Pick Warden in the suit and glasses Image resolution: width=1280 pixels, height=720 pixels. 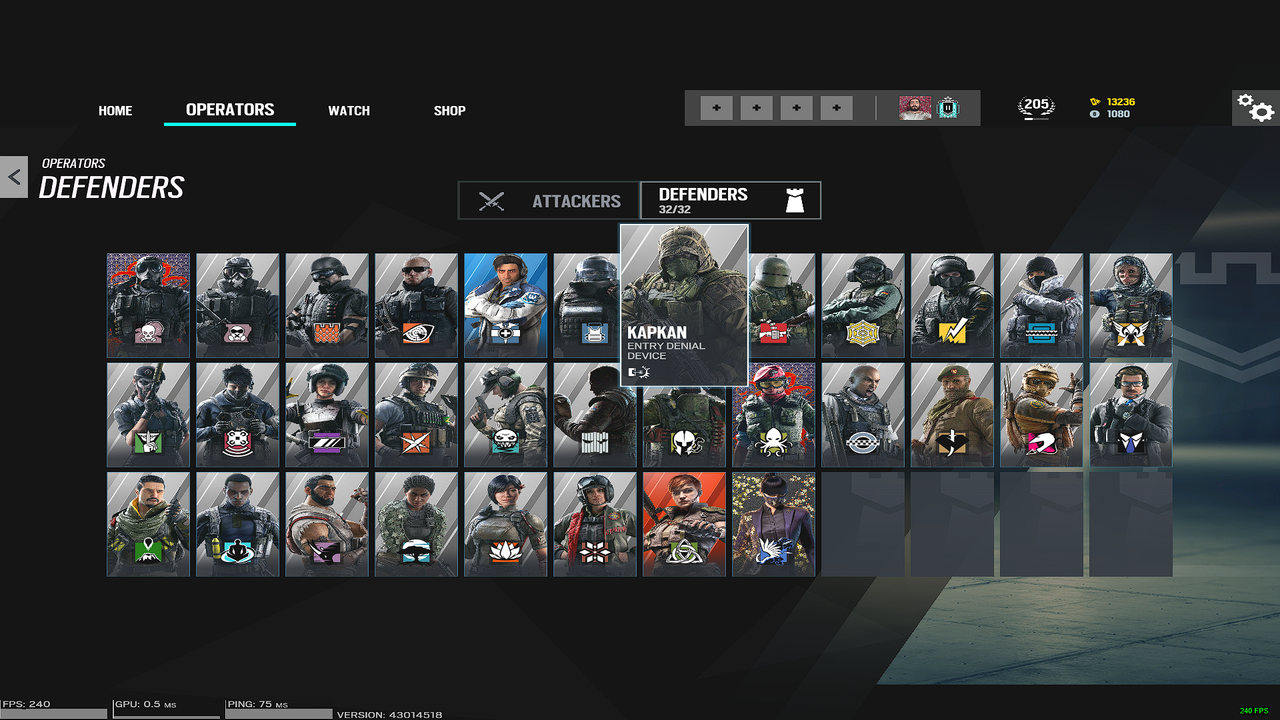coord(1131,415)
